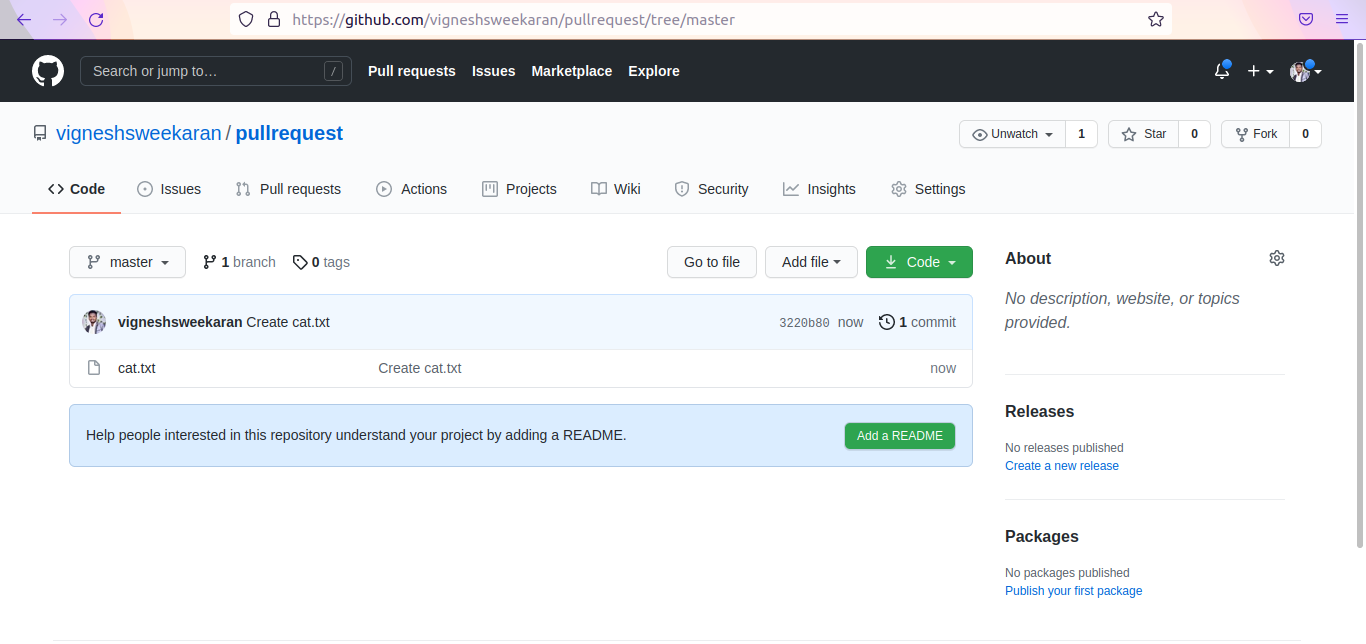Click the About section gear icon

(x=1276, y=258)
